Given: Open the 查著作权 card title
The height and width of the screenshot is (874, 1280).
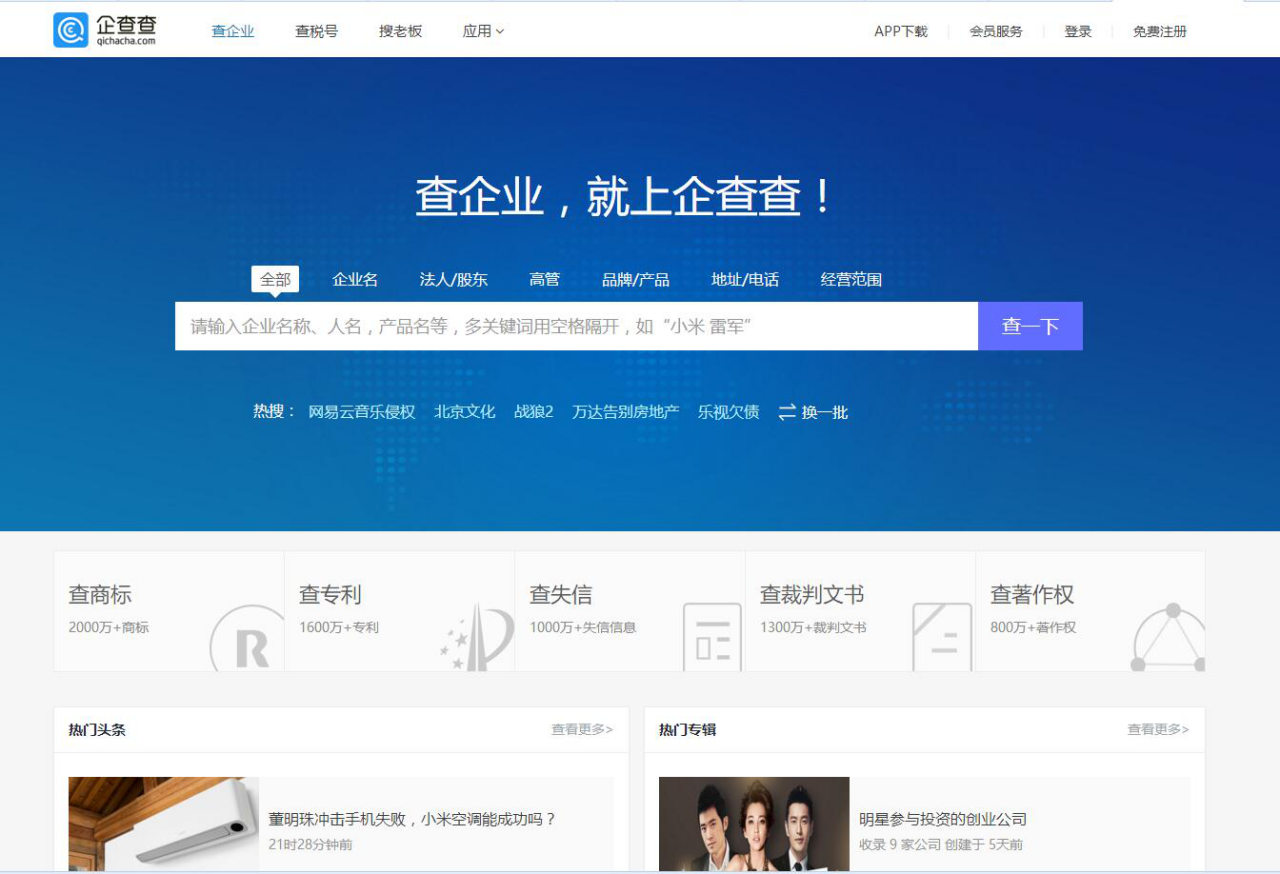Looking at the screenshot, I should 1032,595.
